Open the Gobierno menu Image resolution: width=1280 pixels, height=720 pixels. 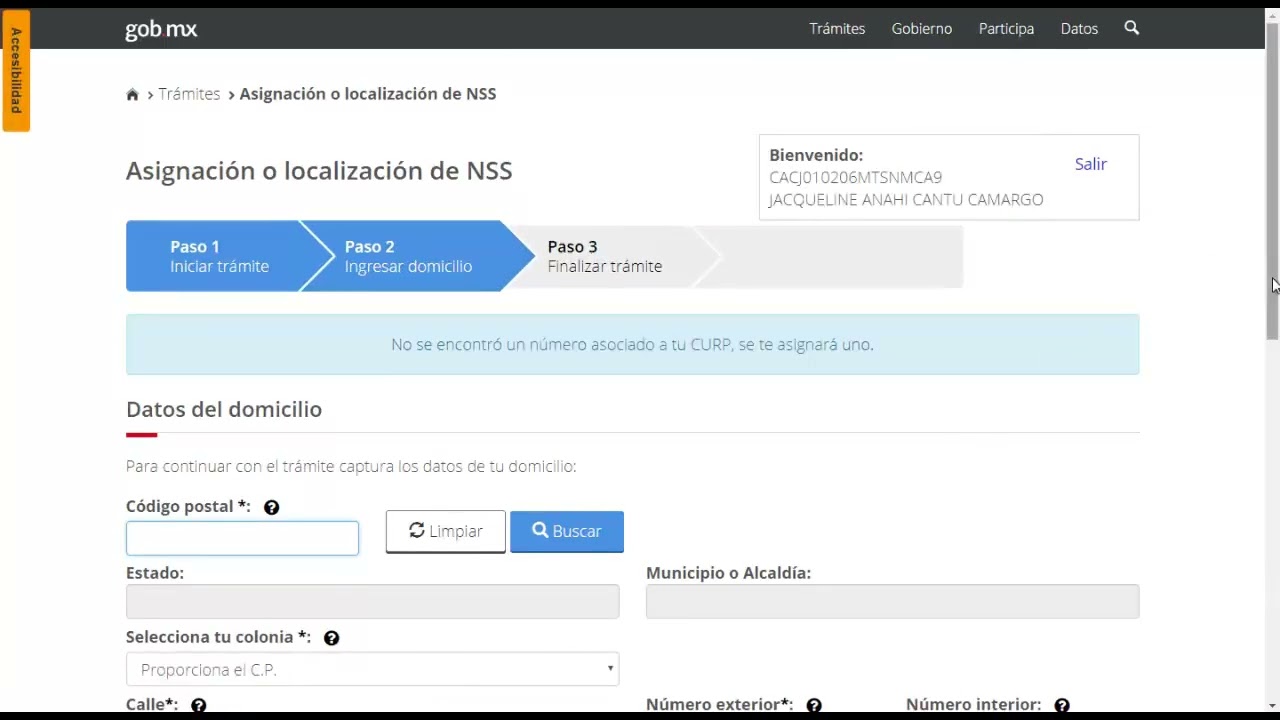[921, 28]
